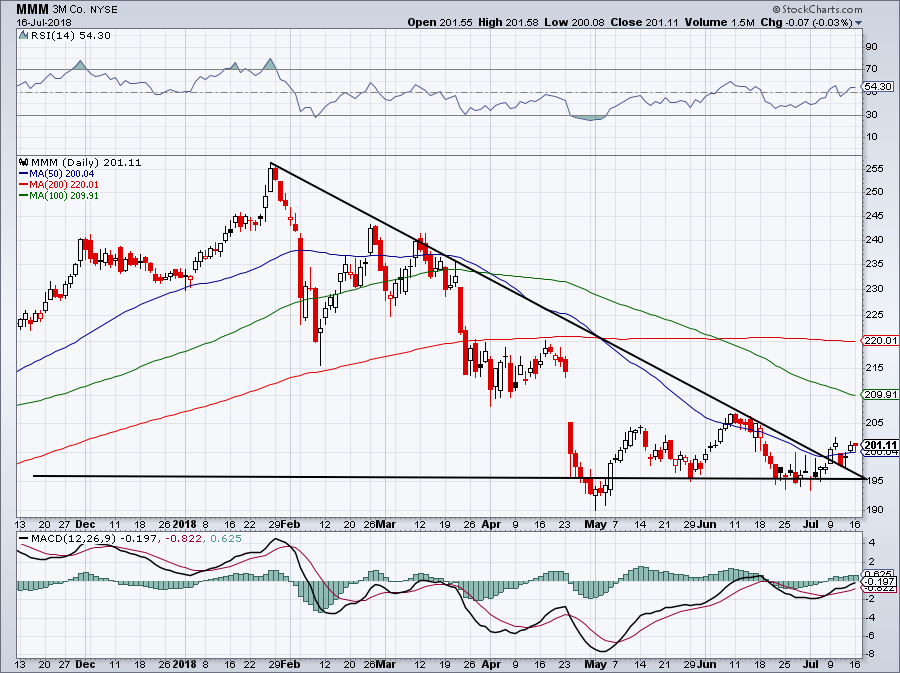Viewport: 900px width, 673px height.
Task: Select the MMM ticker symbol in header
Action: pos(33,10)
